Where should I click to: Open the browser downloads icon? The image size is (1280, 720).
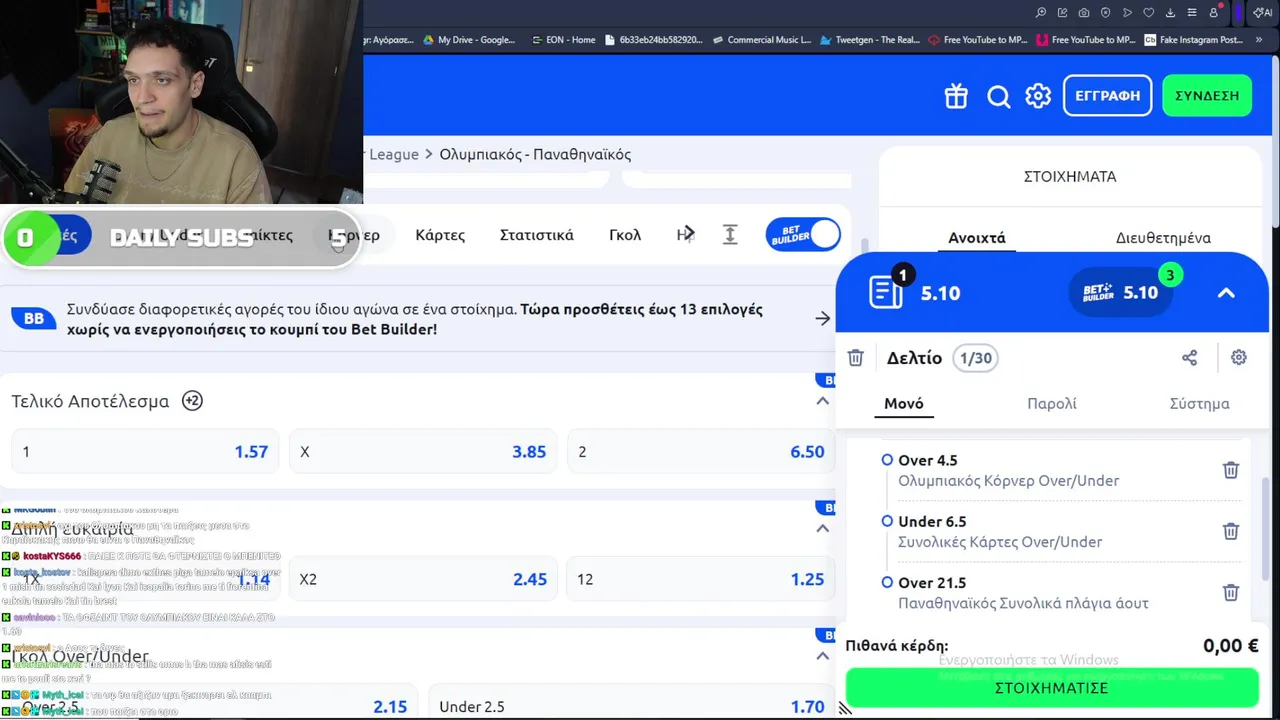(x=1170, y=13)
